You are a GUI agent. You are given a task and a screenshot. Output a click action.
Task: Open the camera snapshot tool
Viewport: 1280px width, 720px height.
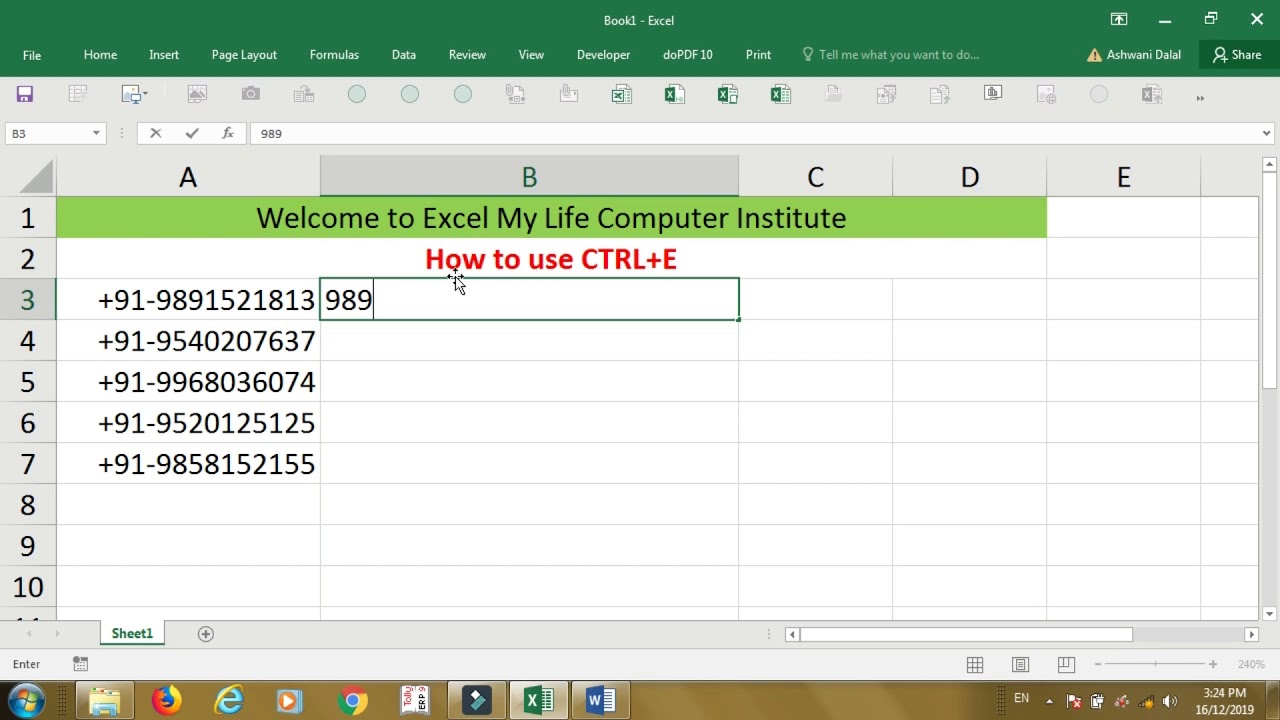pyautogui.click(x=250, y=93)
